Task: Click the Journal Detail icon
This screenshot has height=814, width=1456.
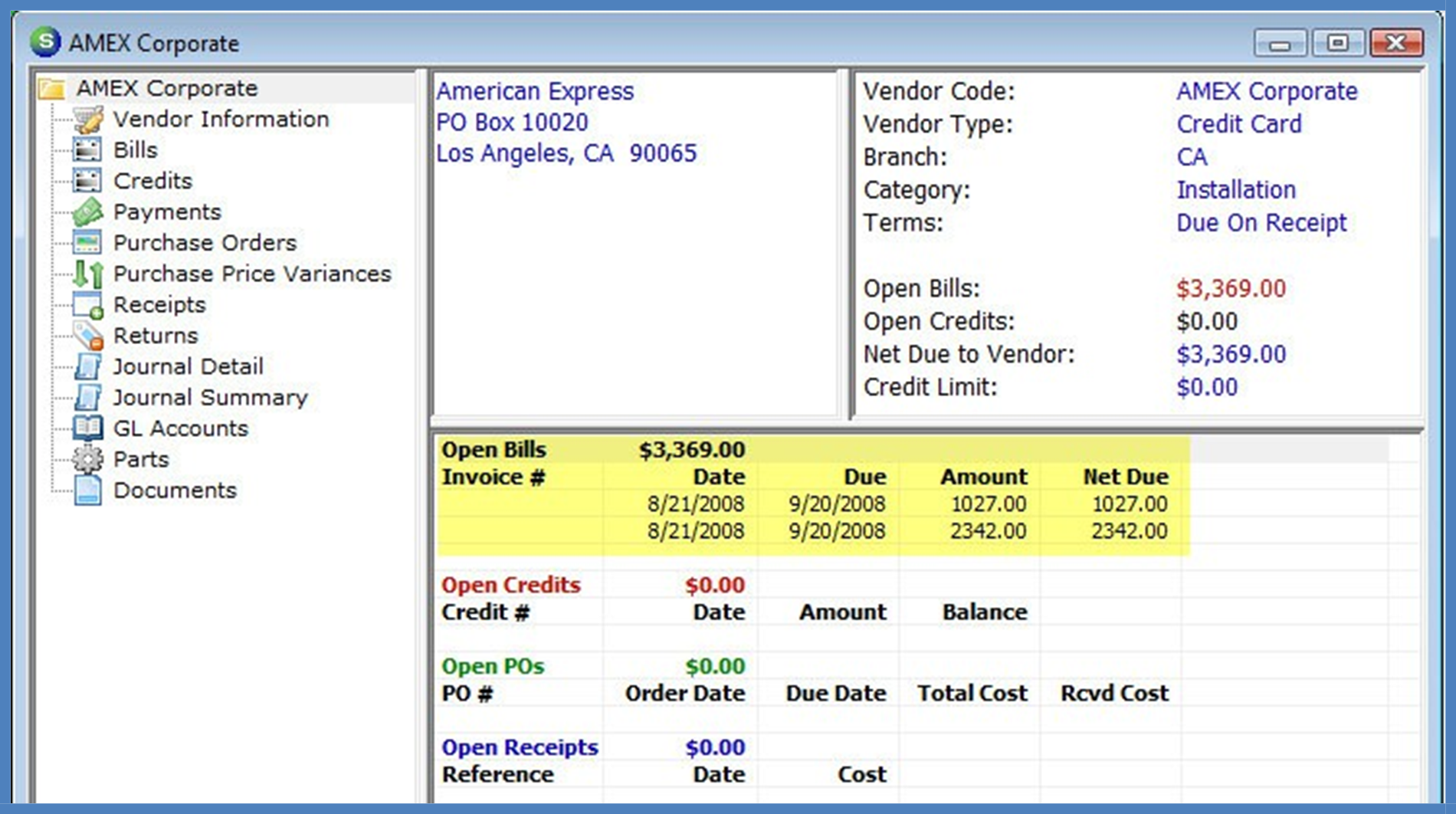Action: pyautogui.click(x=87, y=366)
